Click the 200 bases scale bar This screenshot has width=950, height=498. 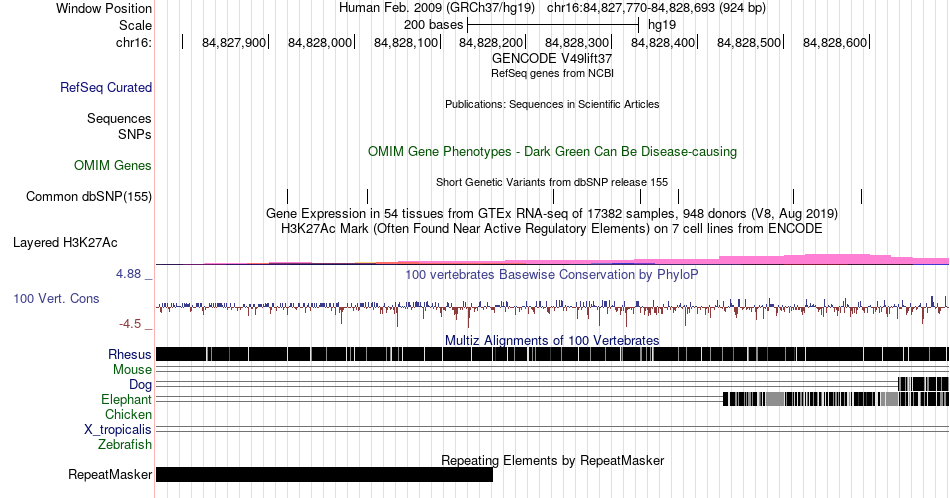[x=553, y=25]
